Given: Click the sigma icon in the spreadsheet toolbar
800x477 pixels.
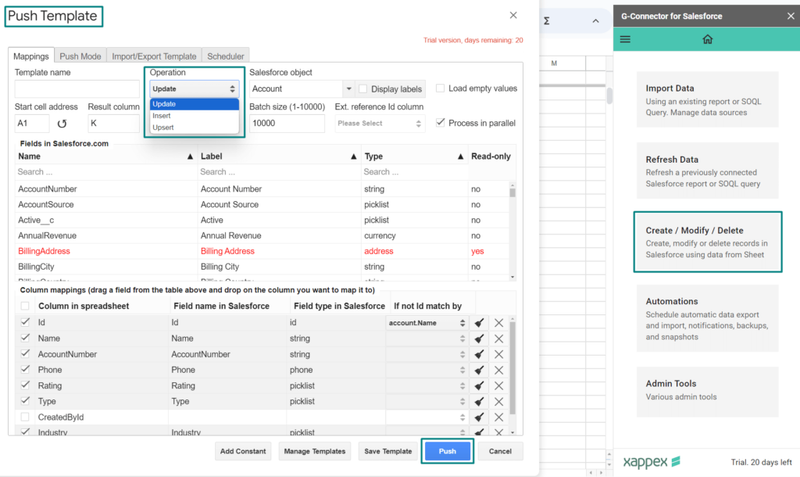Looking at the screenshot, I should click(x=546, y=21).
